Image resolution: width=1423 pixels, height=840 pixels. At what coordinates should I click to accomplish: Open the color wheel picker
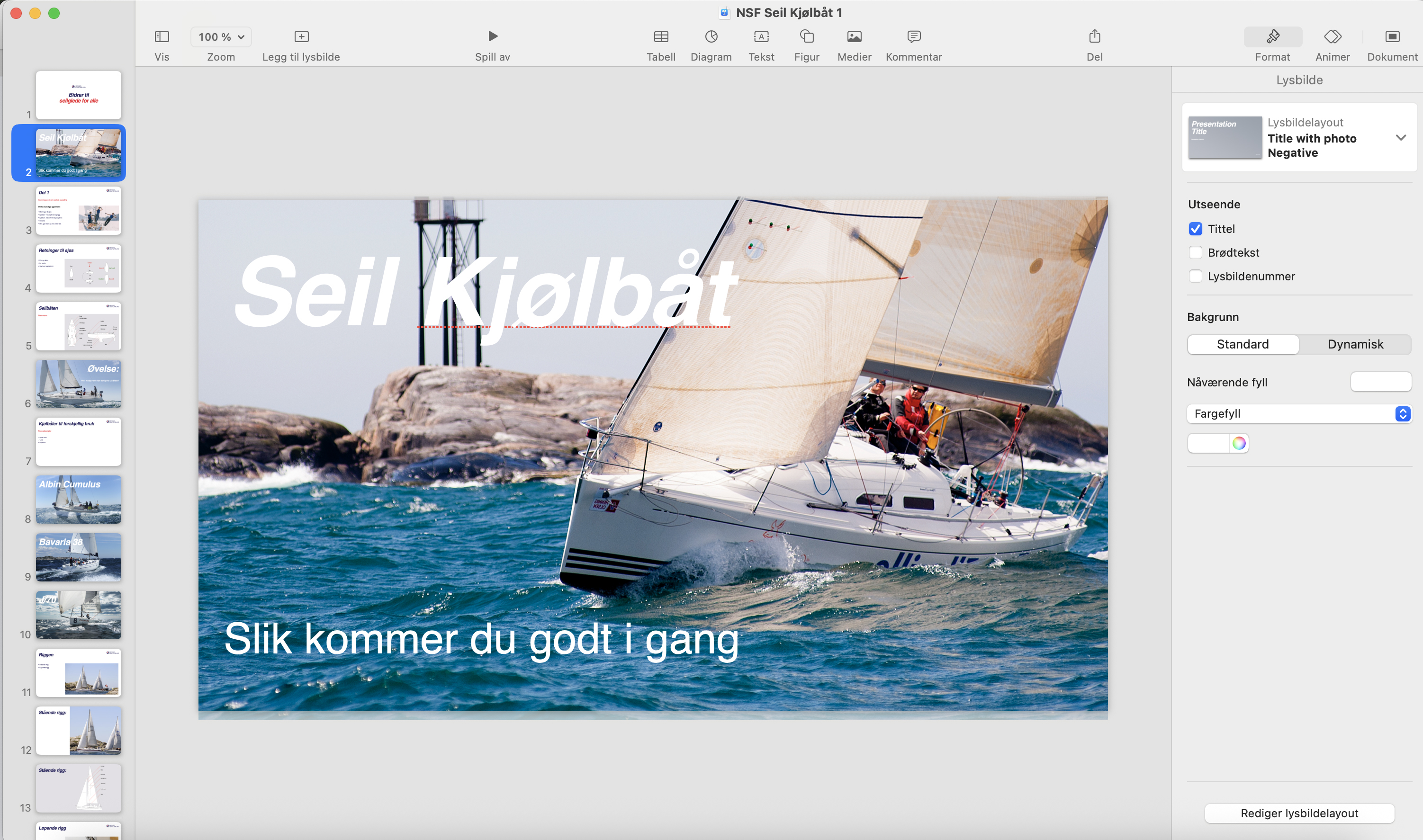(1238, 443)
